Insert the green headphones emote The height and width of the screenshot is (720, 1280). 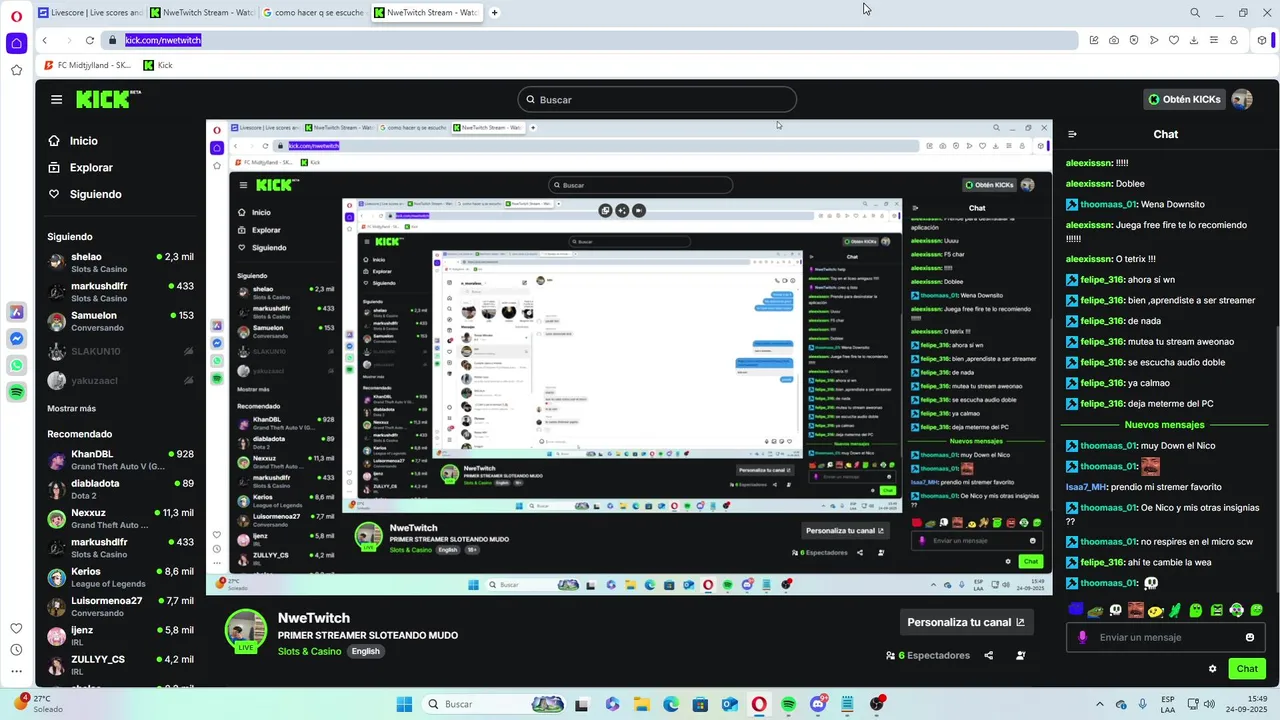1236,610
